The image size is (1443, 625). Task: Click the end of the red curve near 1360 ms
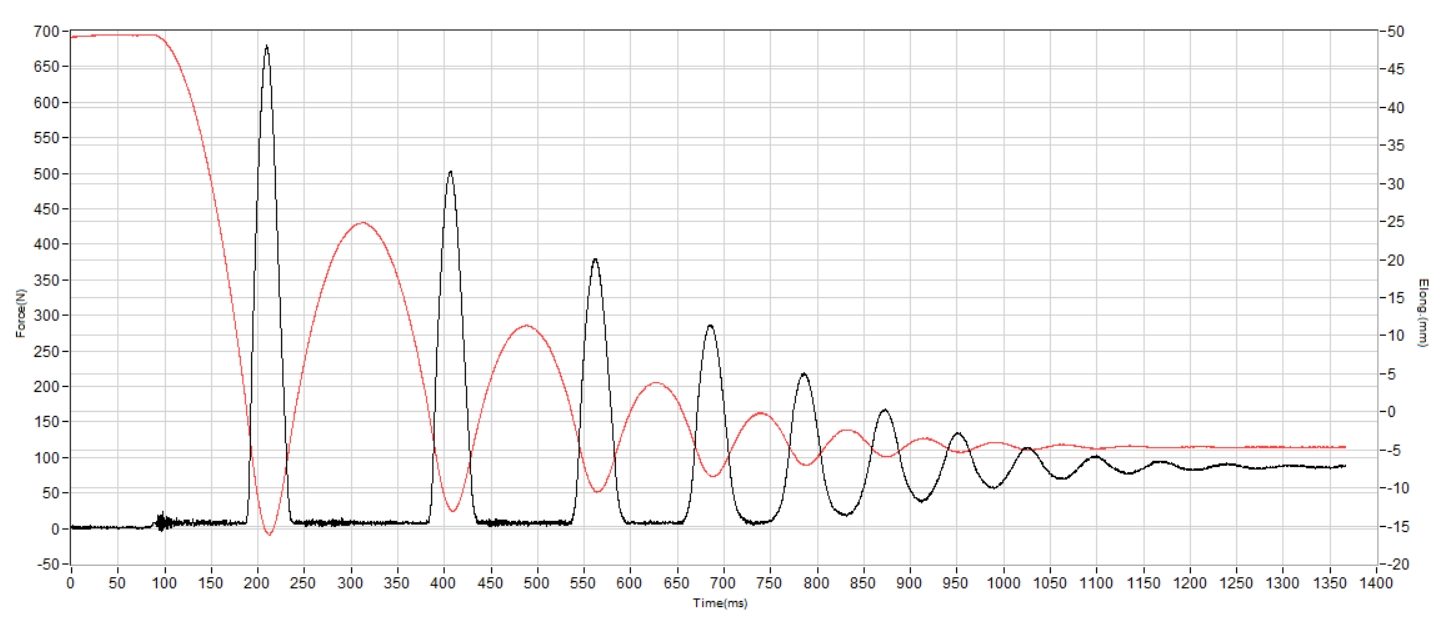[1343, 447]
